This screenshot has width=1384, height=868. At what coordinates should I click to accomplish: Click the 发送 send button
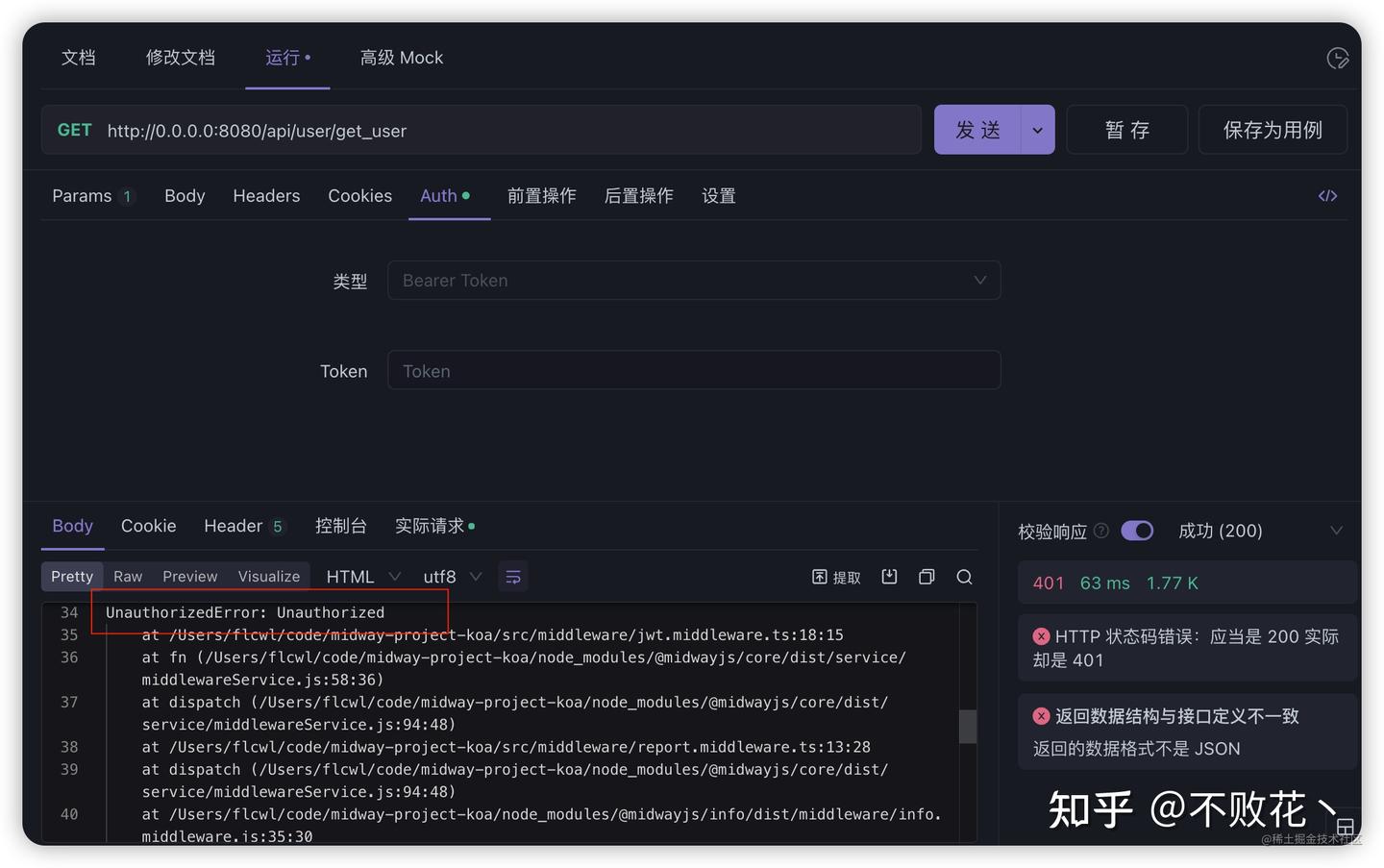978,130
